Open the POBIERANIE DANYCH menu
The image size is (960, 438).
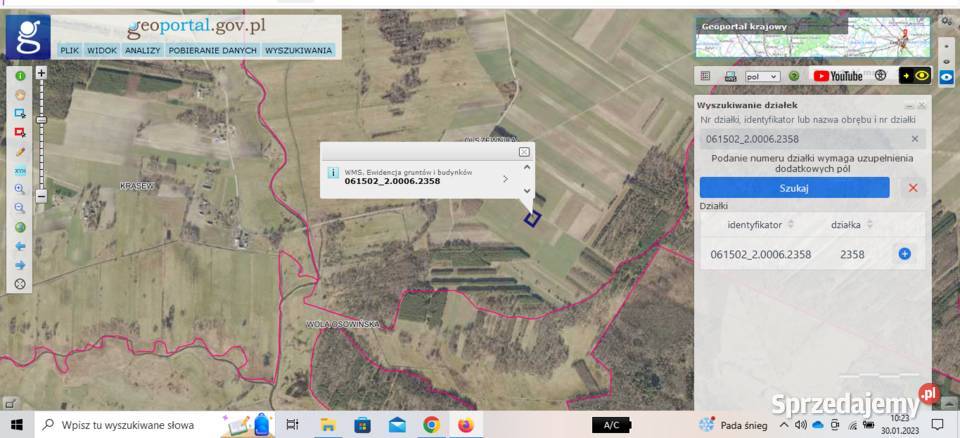tap(212, 51)
